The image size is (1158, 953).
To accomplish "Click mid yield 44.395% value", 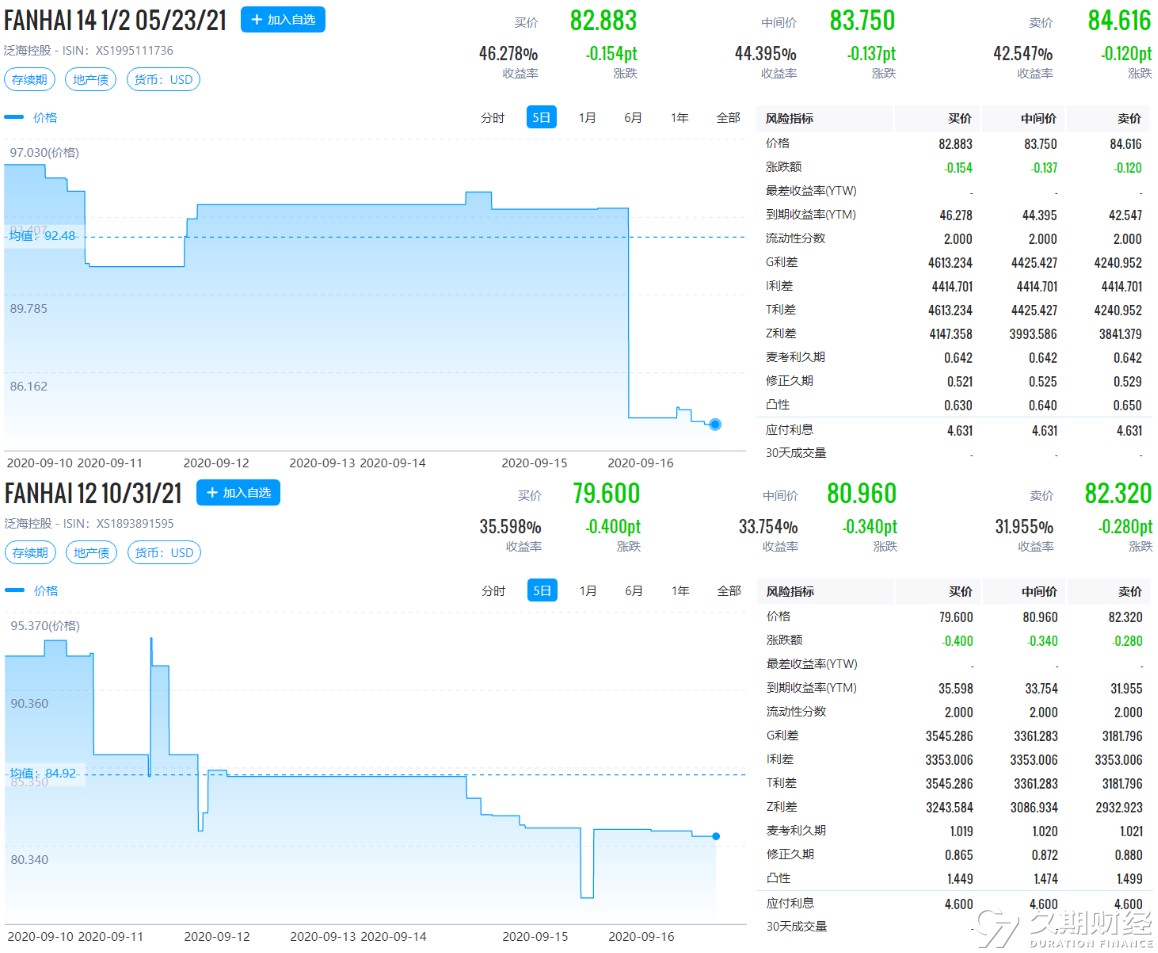I will [765, 53].
